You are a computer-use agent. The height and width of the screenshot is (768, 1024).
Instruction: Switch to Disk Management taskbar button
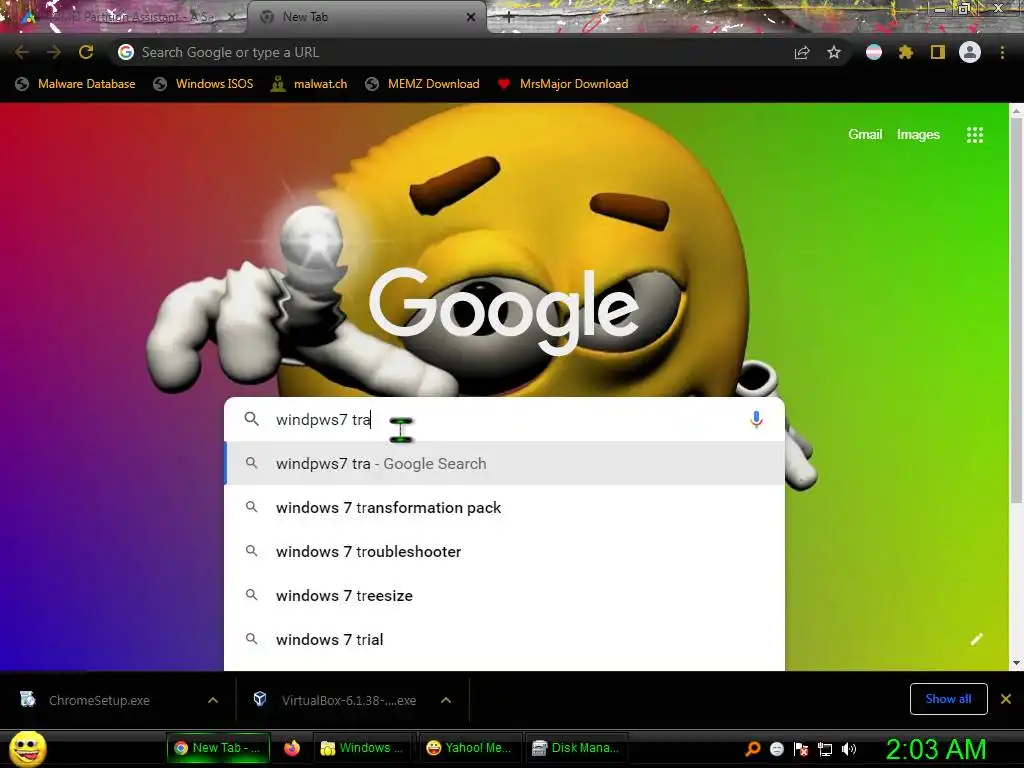coord(576,748)
